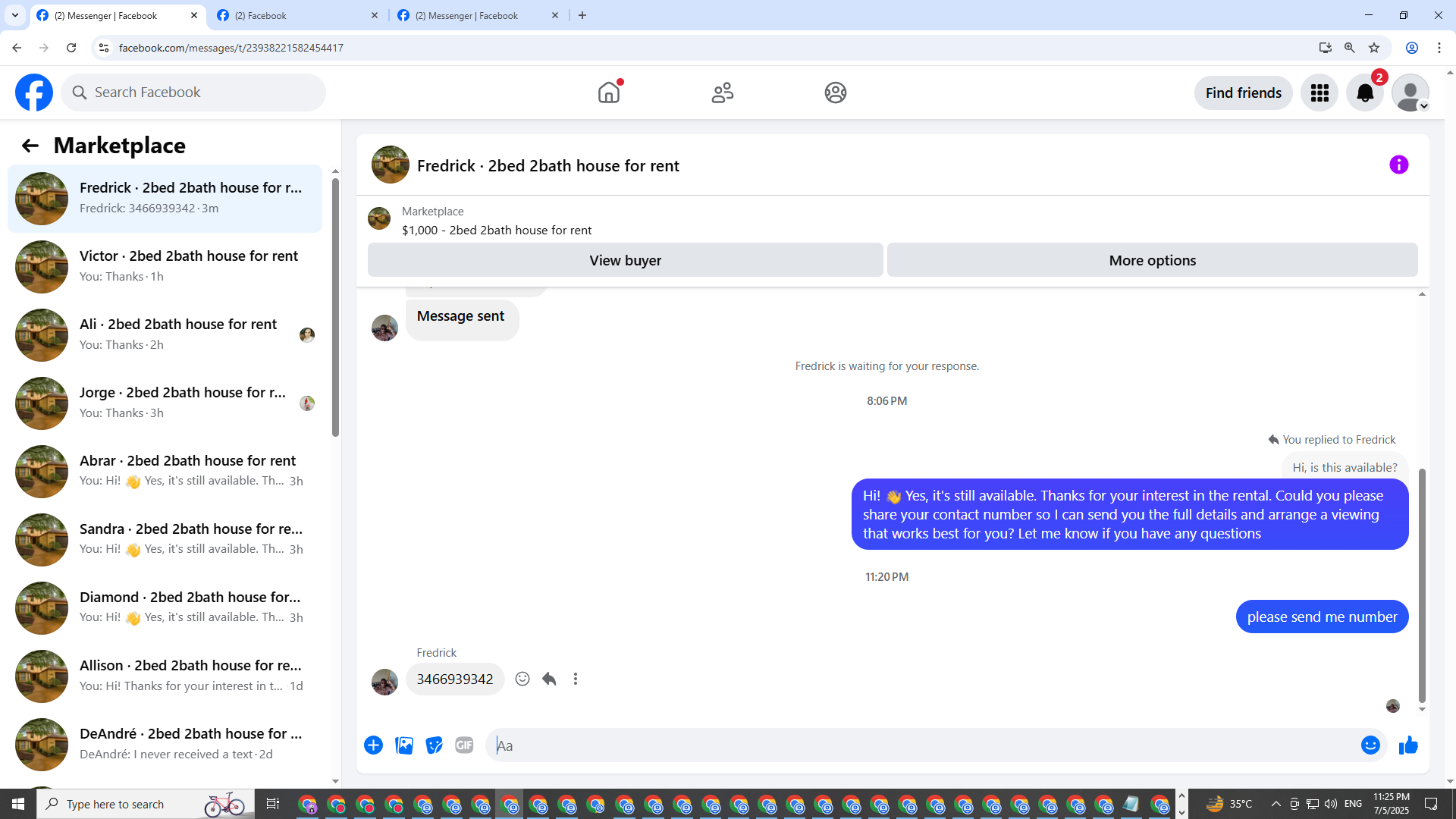
Task: Send a thumbs-up like
Action: coord(1408,745)
